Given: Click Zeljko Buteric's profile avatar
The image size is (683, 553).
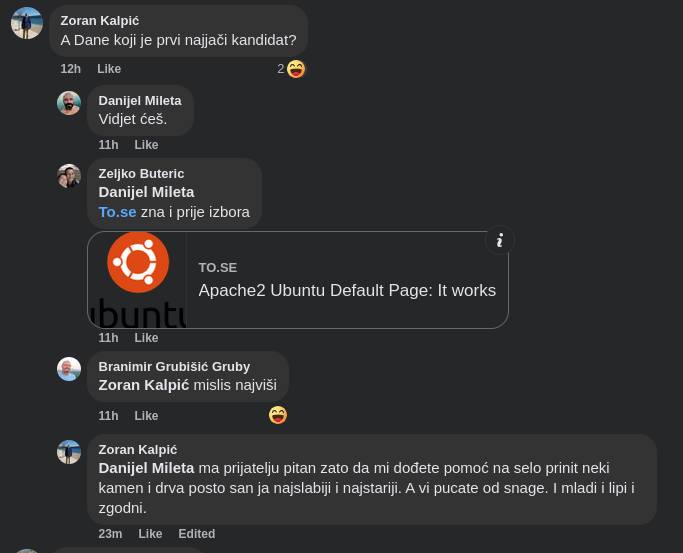Looking at the screenshot, I should [x=69, y=177].
